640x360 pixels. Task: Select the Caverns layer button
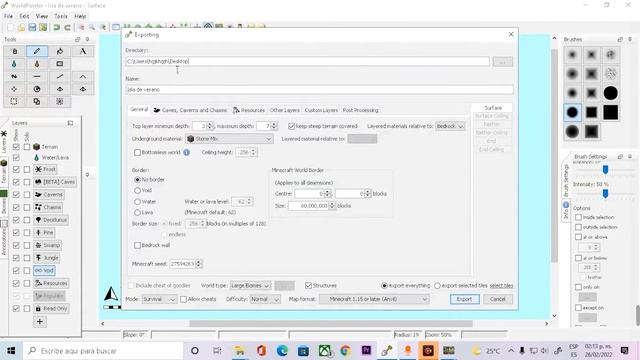coord(49,195)
